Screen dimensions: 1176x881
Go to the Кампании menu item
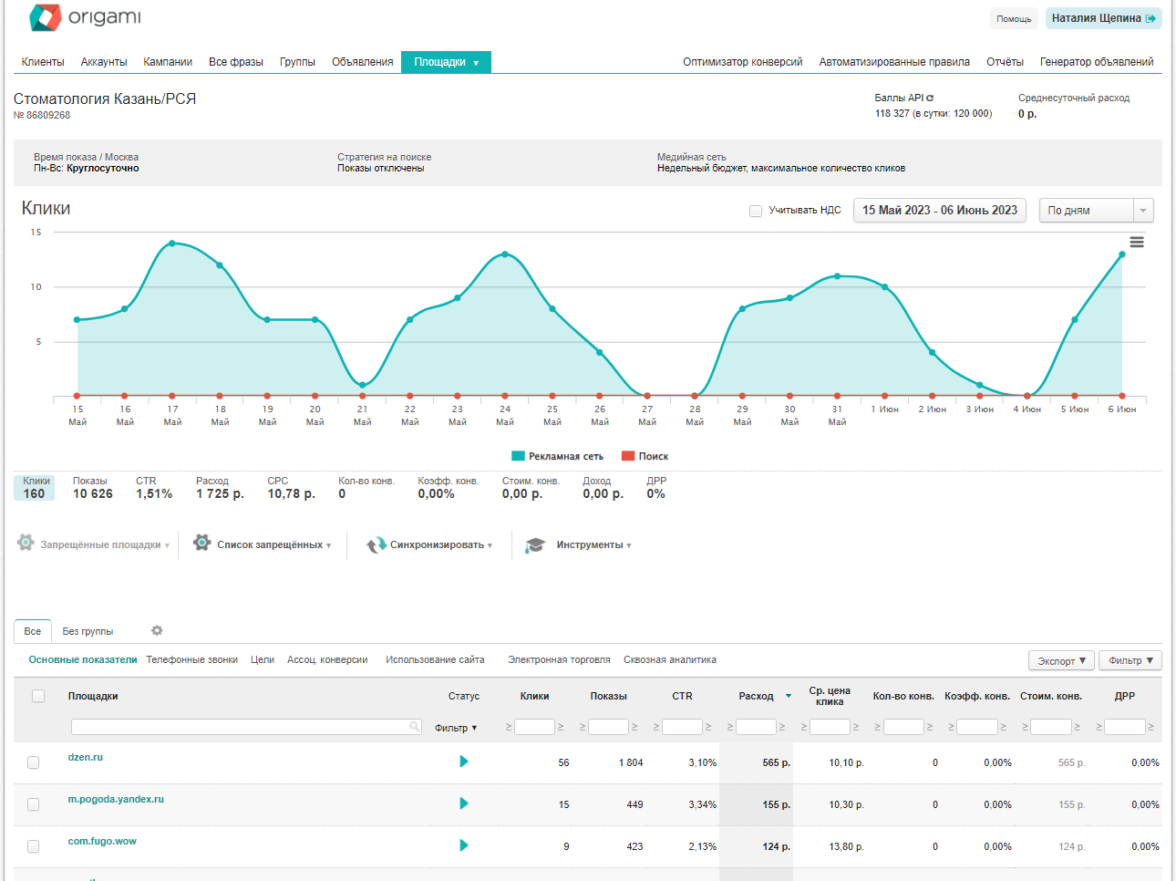168,62
